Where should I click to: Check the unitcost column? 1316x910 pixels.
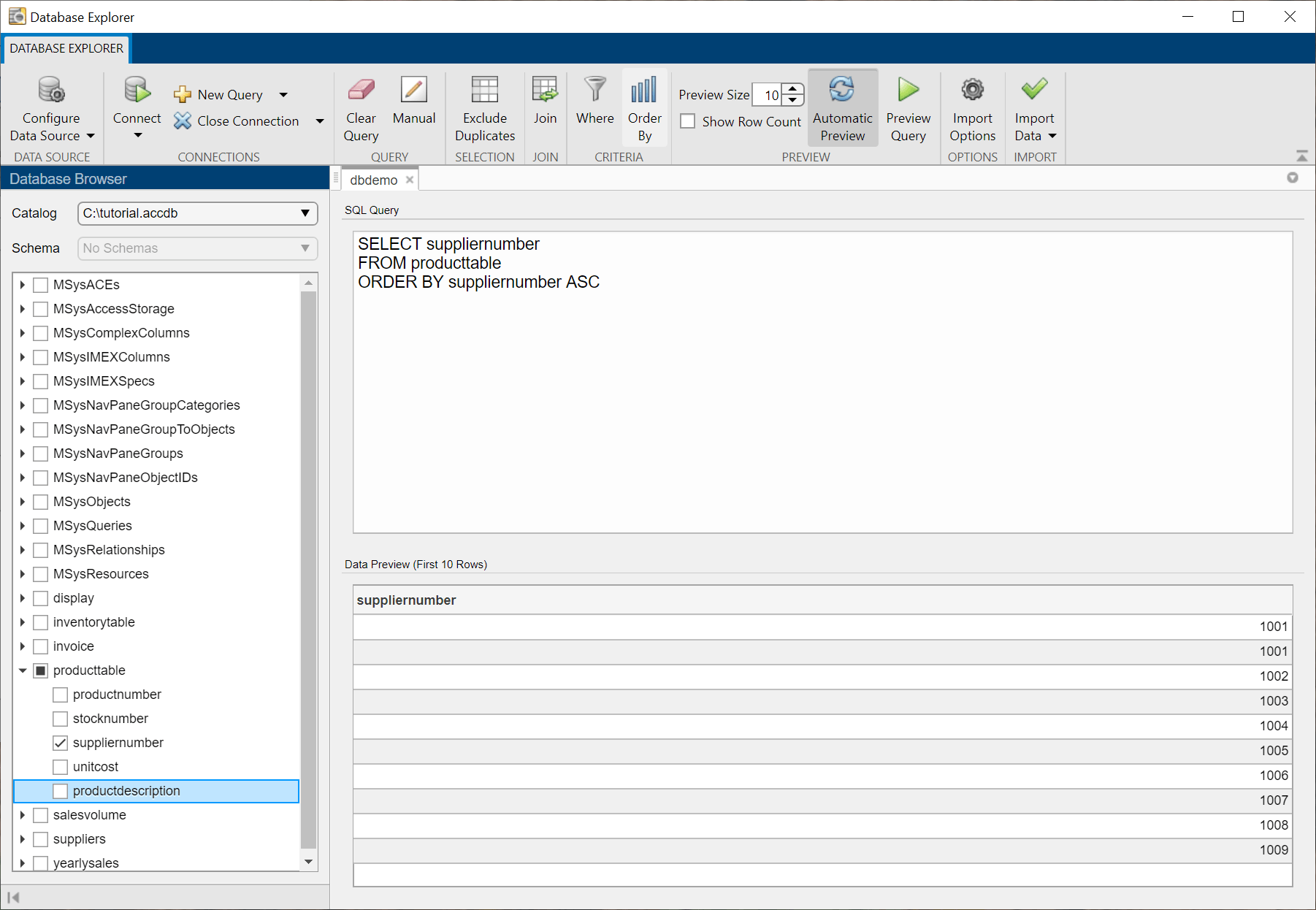pos(61,767)
